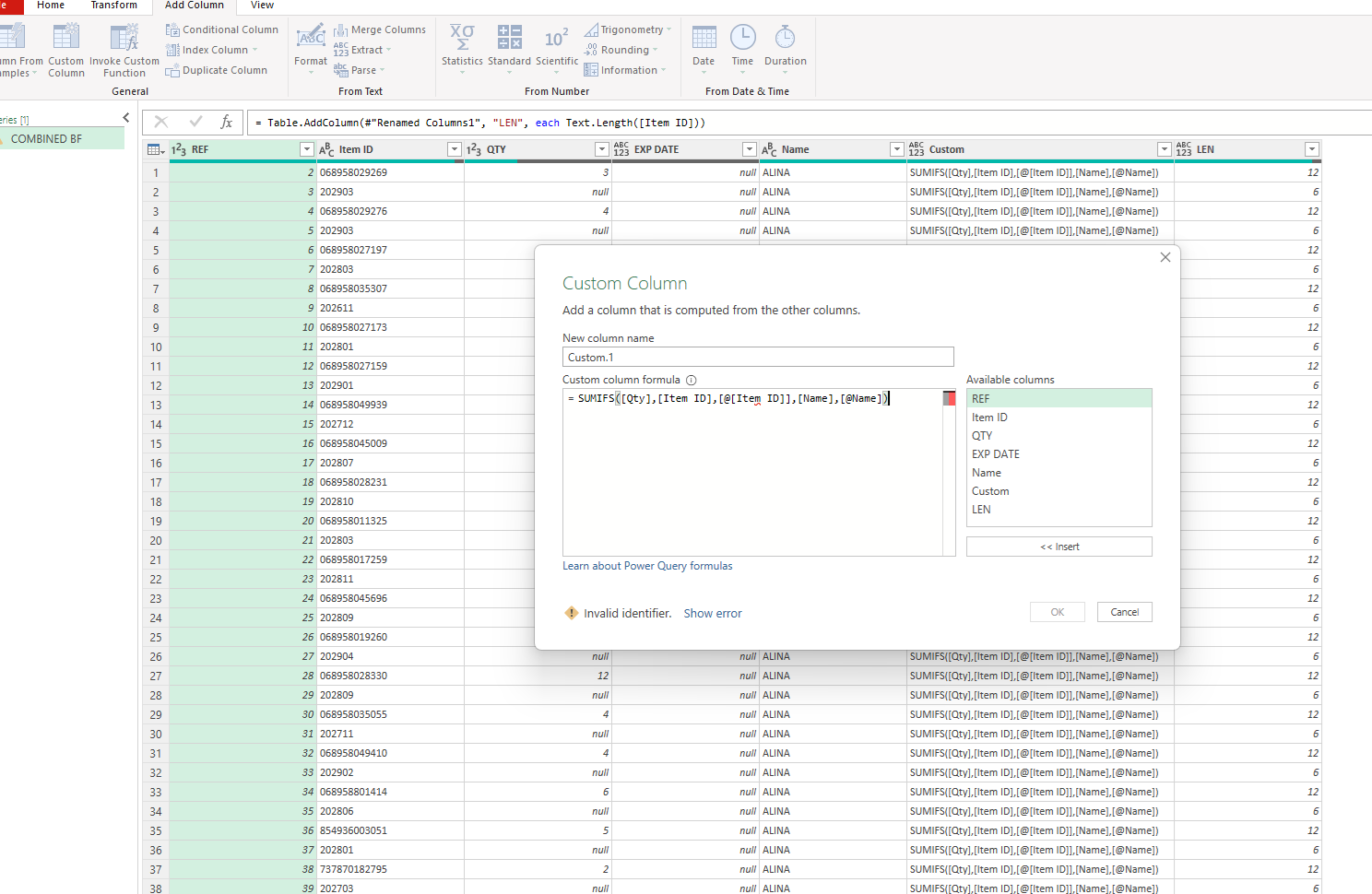Close the Custom Column dialog
Viewport: 1372px width, 894px height.
[1165, 257]
